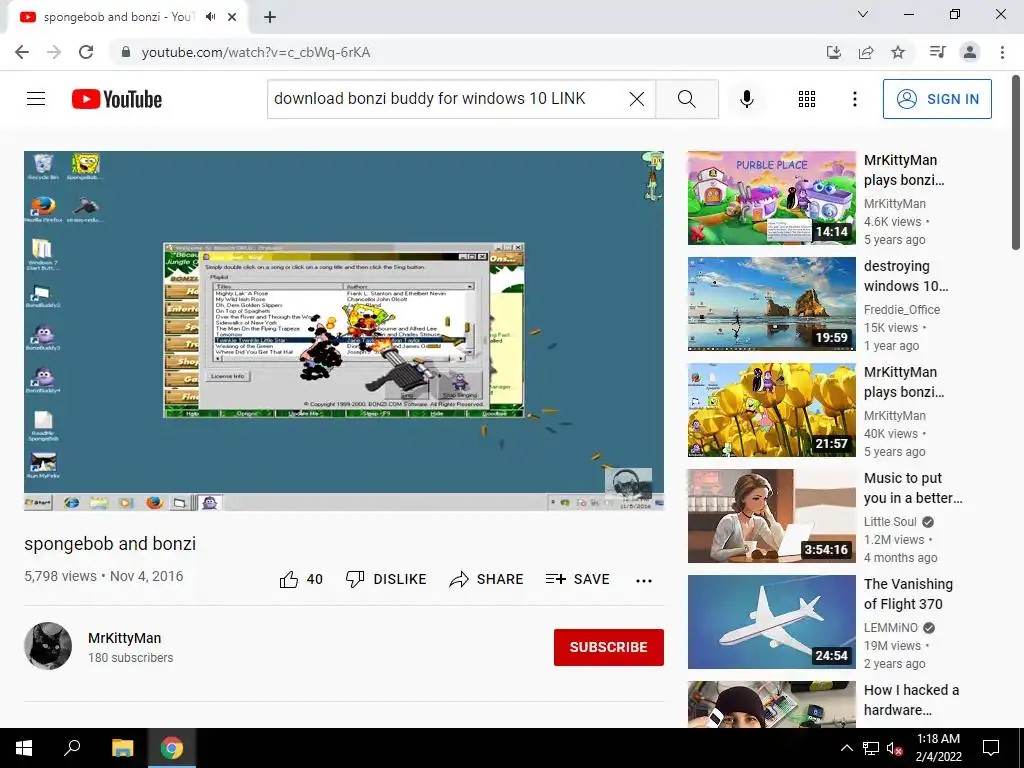Screen dimensions: 1024x768
Task: Open Music to put you video thumbnail
Action: click(x=771, y=516)
